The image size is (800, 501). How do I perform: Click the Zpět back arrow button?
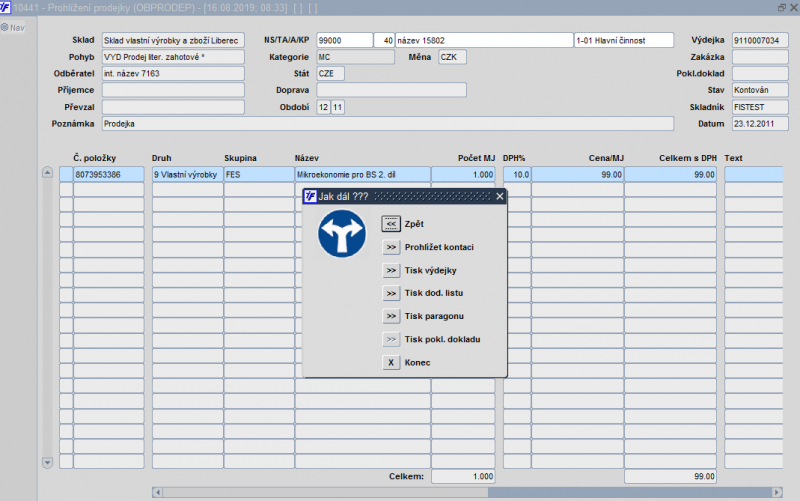[391, 224]
